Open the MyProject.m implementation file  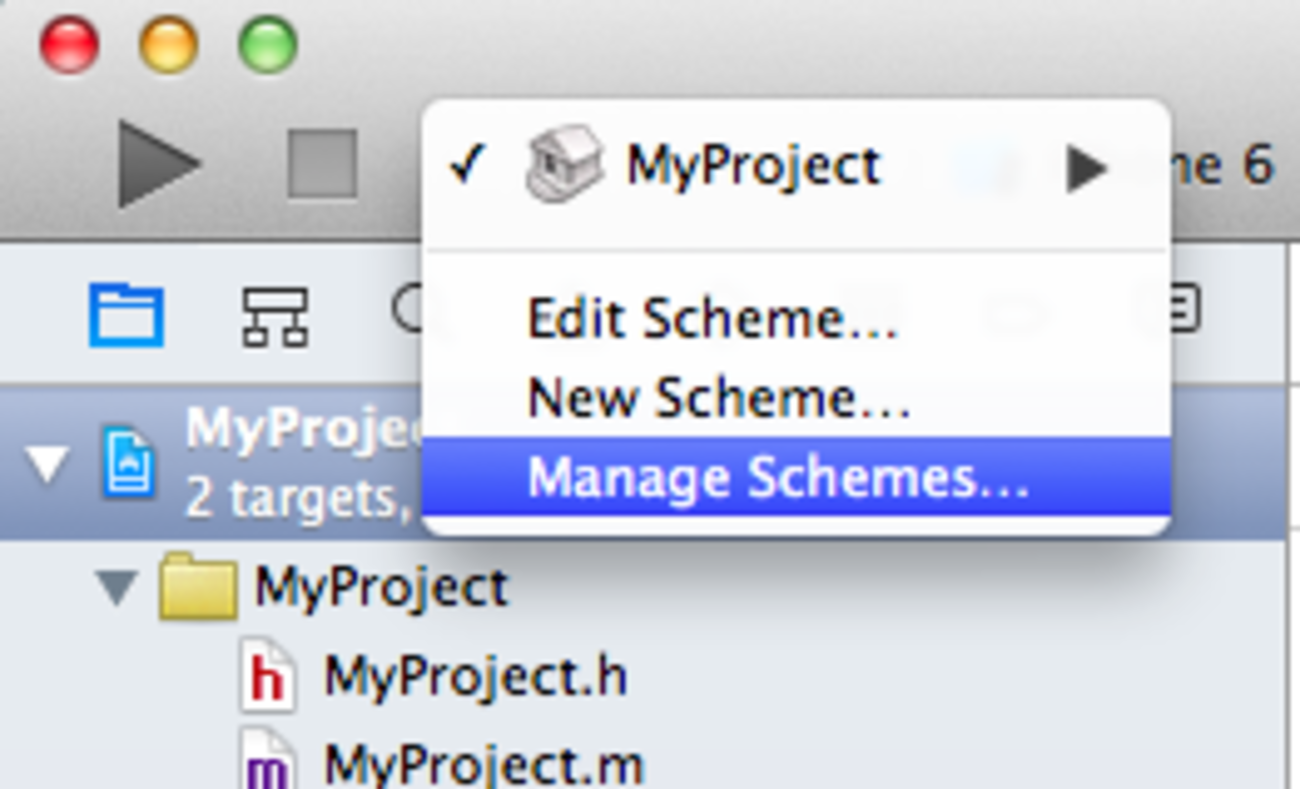coord(483,765)
